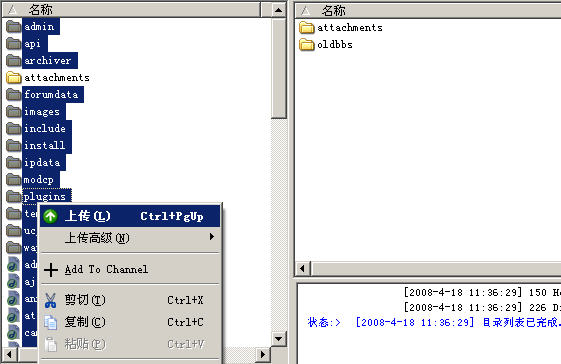Click the include folder icon

[x=14, y=128]
